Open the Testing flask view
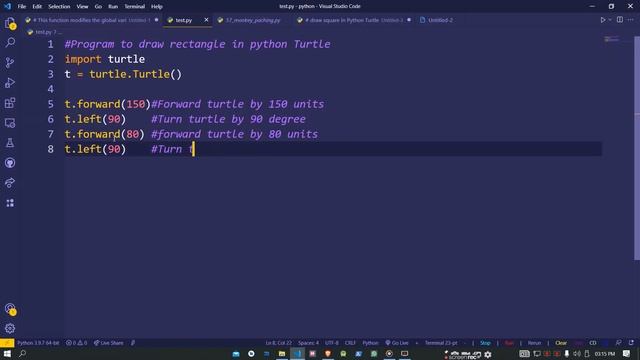The width and height of the screenshot is (640, 360). (x=10, y=142)
